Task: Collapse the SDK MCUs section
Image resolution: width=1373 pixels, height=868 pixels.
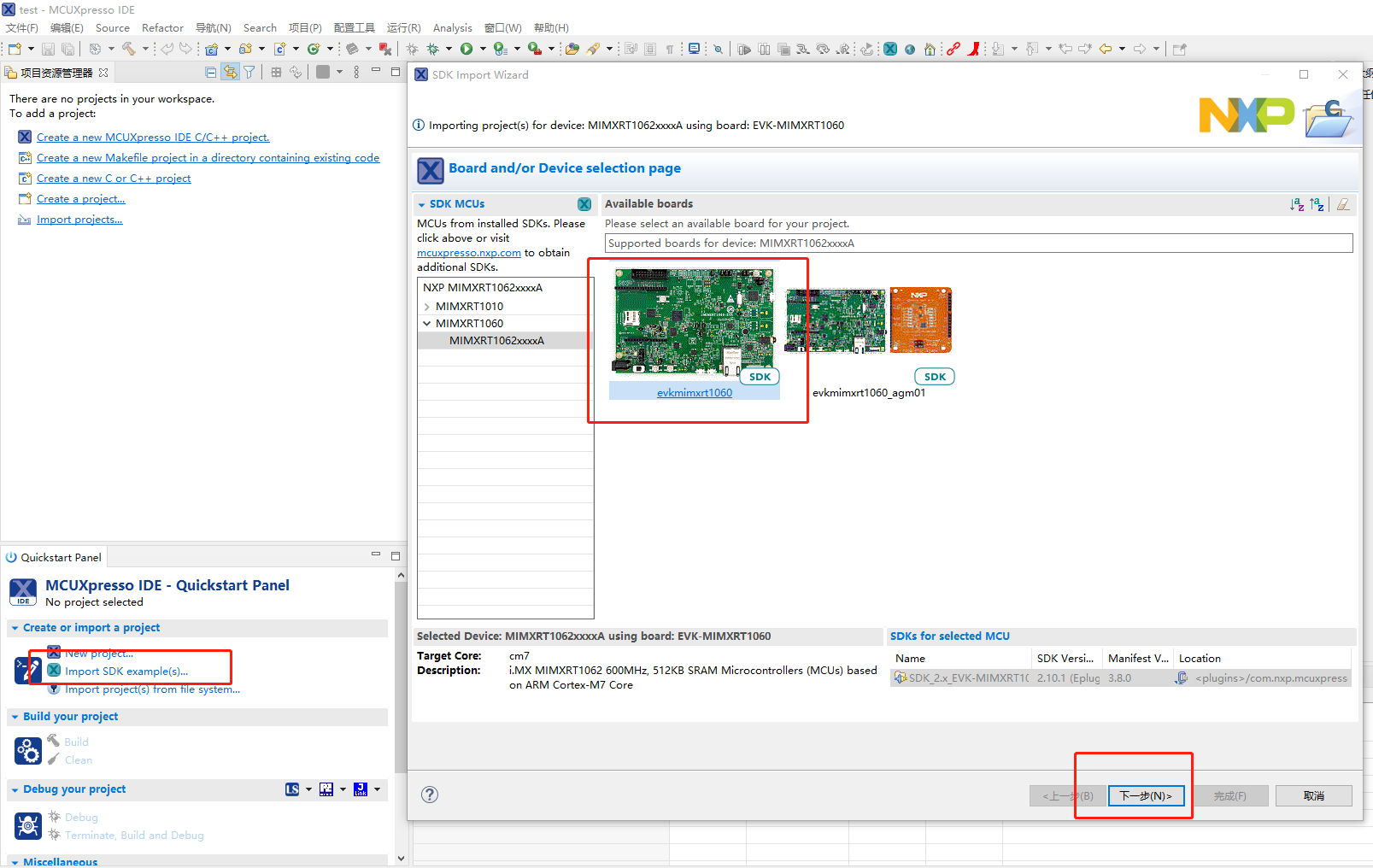Action: tap(422, 205)
